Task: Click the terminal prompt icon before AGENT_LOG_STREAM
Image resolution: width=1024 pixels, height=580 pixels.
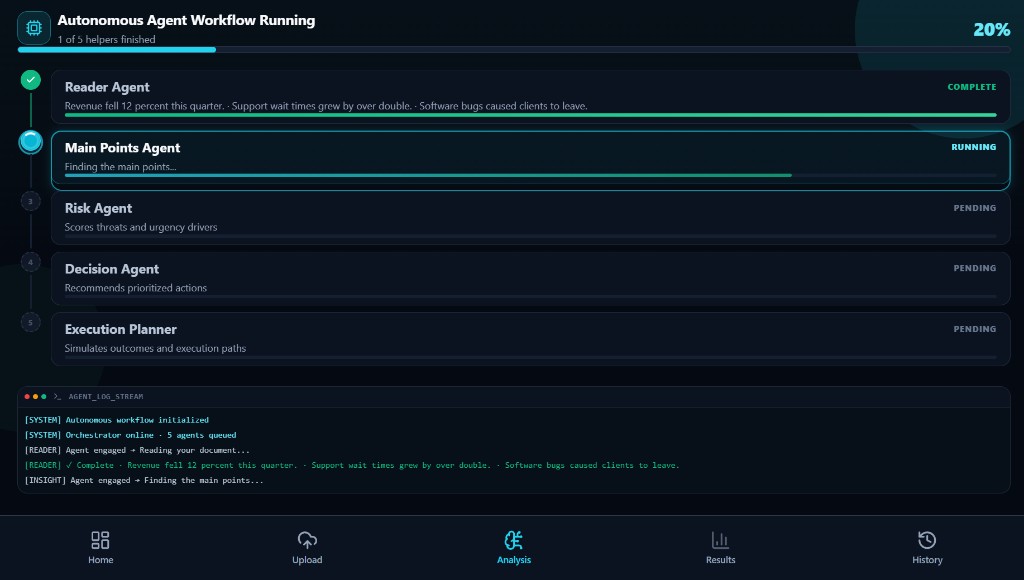Action: (x=57, y=396)
